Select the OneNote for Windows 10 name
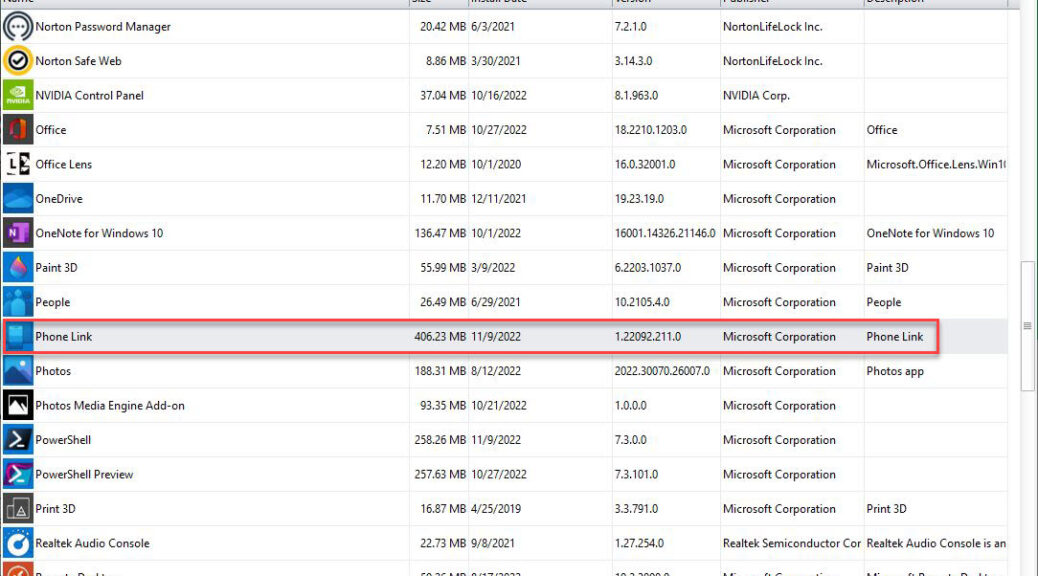Viewport: 1038px width, 576px height. pos(99,233)
